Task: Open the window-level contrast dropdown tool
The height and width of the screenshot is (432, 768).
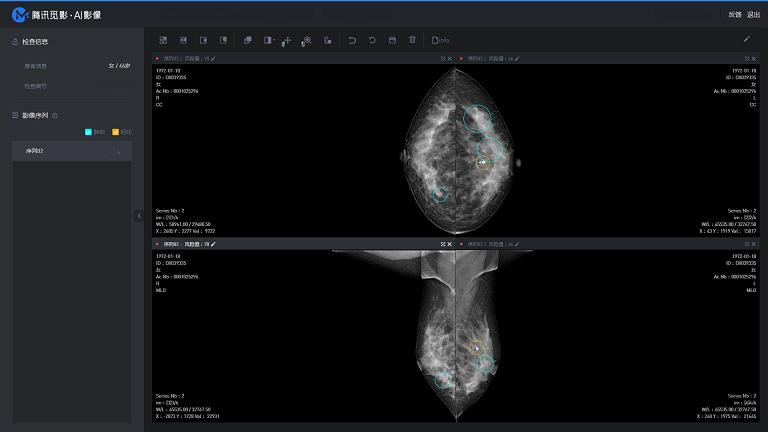Action: click(268, 40)
